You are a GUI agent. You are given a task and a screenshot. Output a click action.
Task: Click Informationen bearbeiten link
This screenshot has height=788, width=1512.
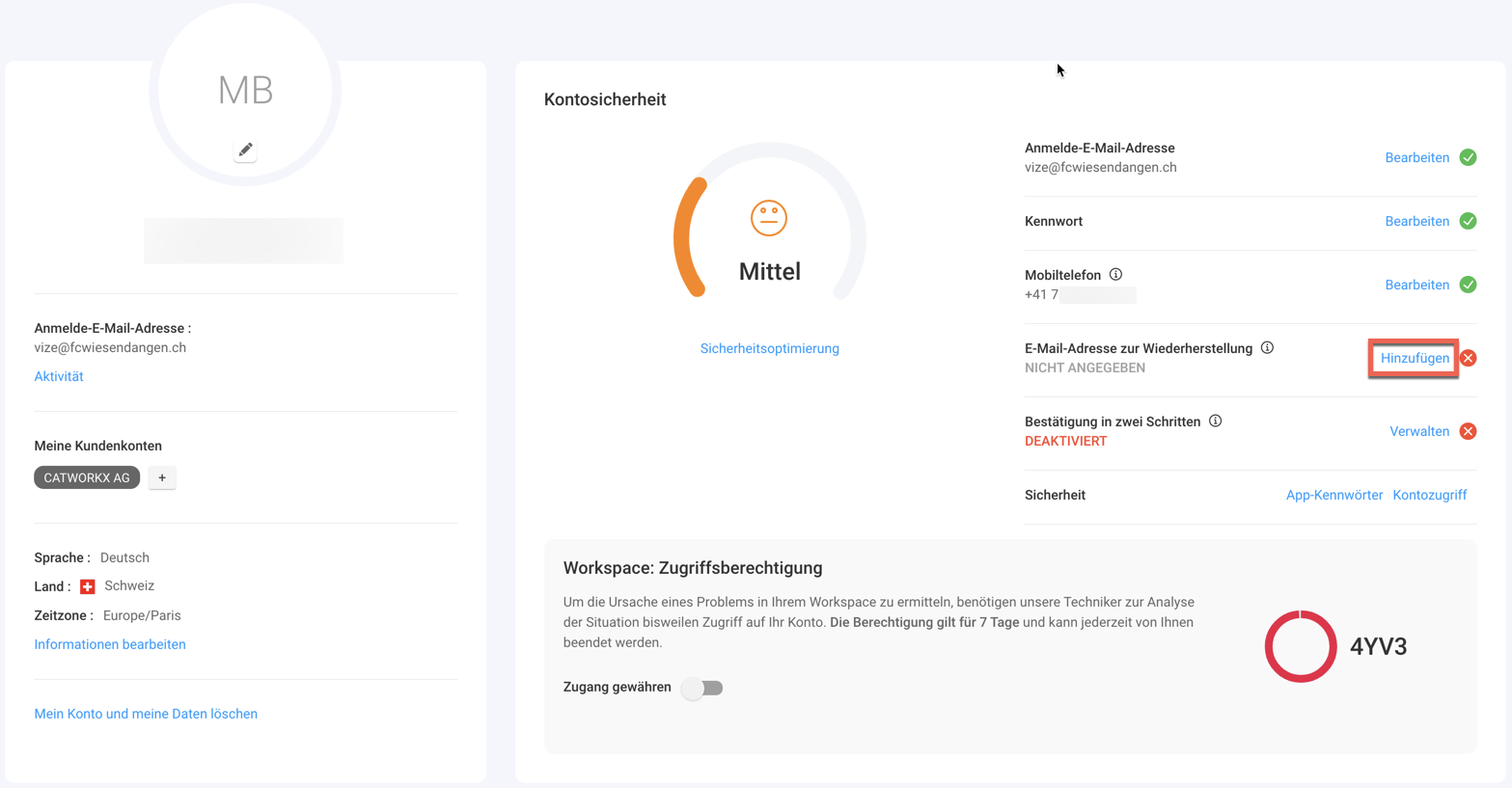[x=110, y=645]
